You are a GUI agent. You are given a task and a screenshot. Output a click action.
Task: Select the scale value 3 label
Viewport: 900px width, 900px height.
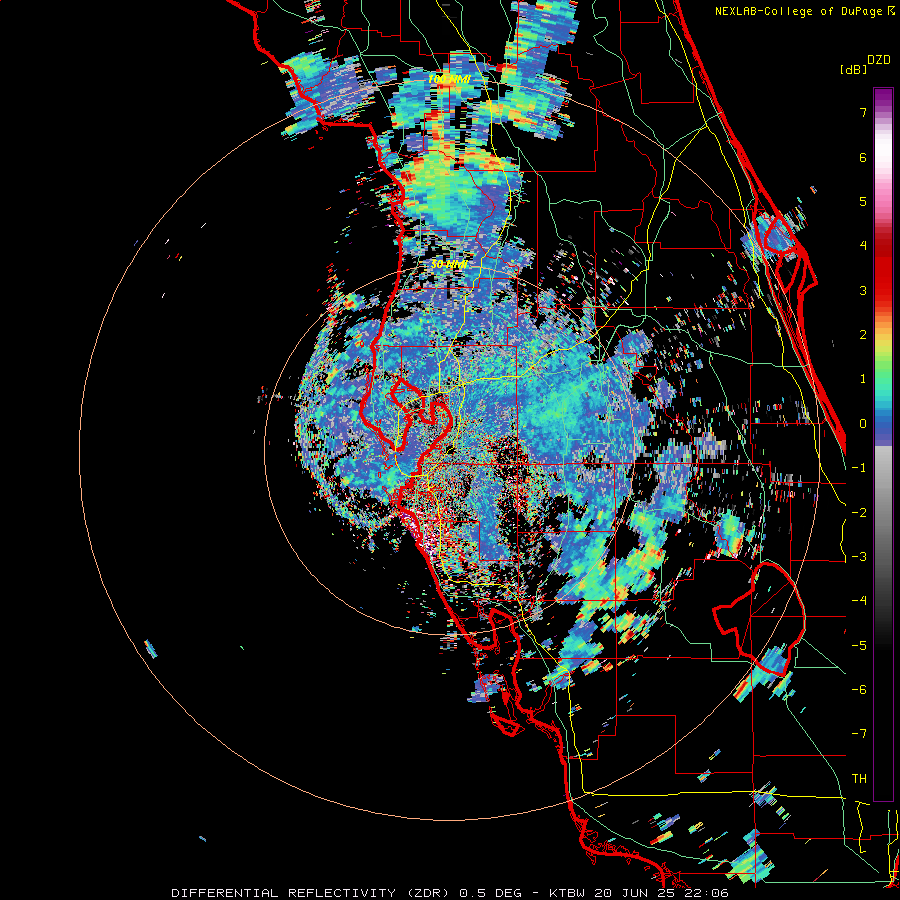[863, 290]
